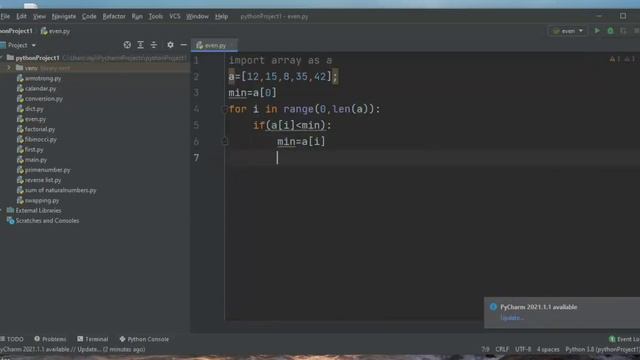Click the code line a=[12,15,8,35,42];
The height and width of the screenshot is (360, 640).
coord(283,76)
